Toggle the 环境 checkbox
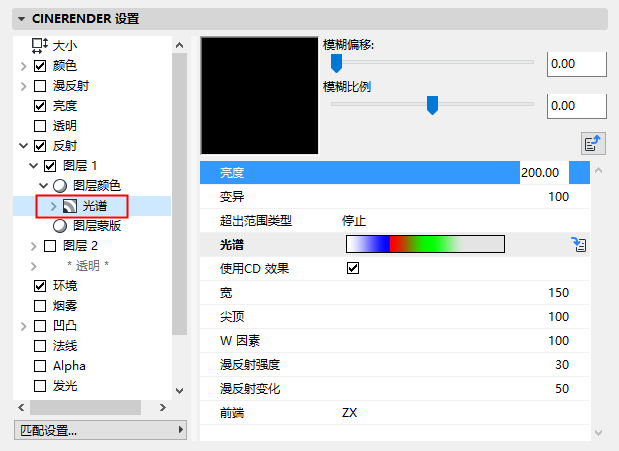Screen dimensions: 619x451 (x=40, y=286)
